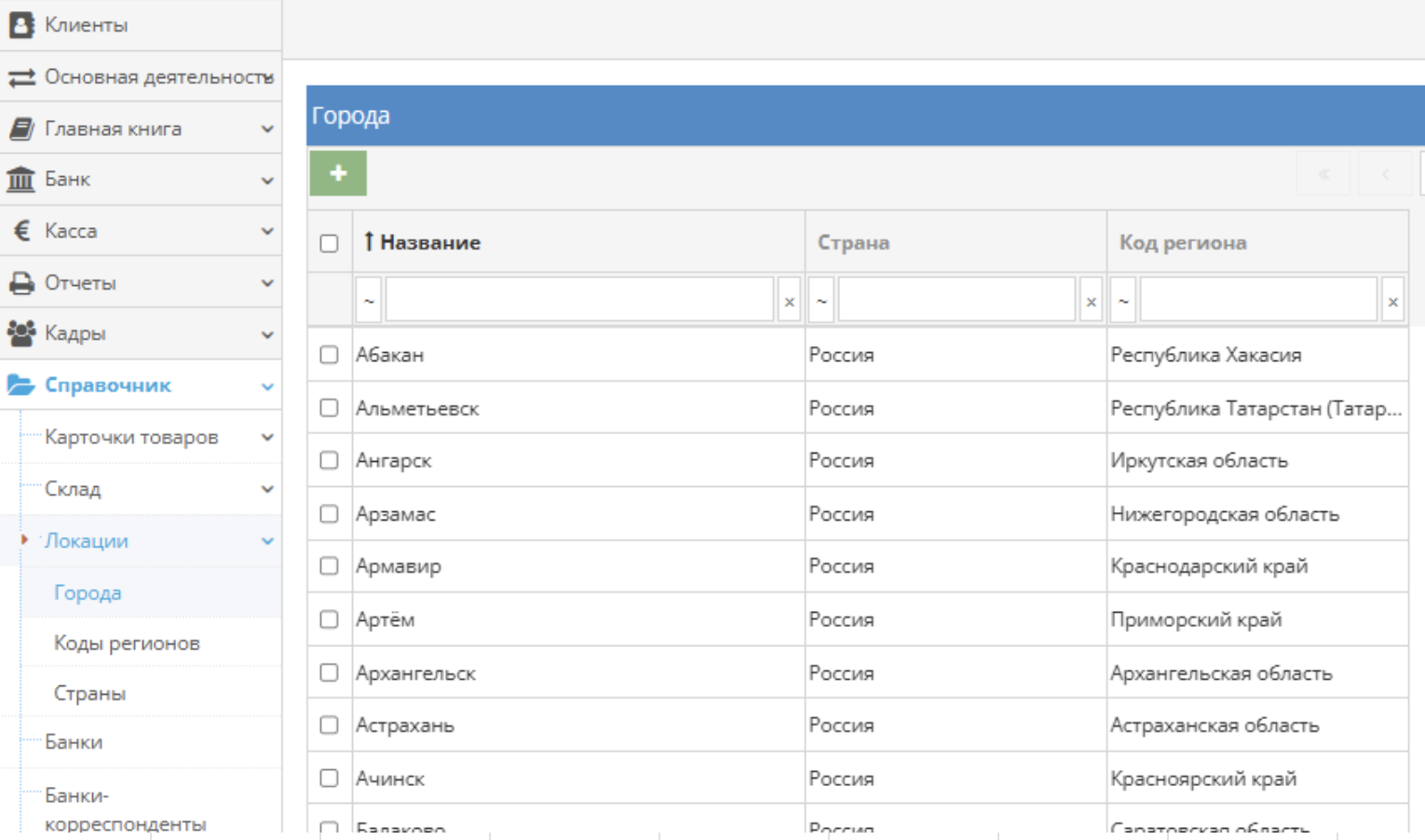Click the Код региона filter input field

point(1257,302)
